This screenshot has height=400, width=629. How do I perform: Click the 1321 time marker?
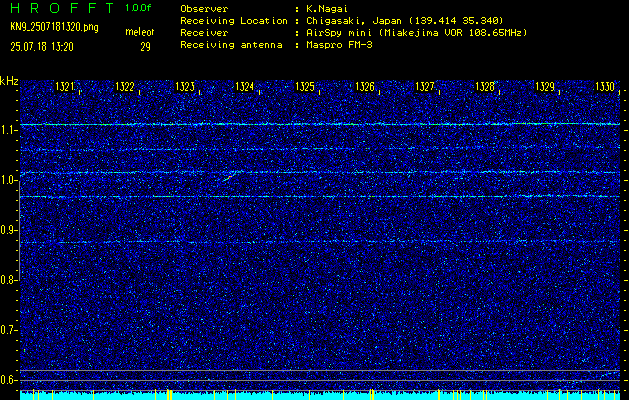click(65, 87)
